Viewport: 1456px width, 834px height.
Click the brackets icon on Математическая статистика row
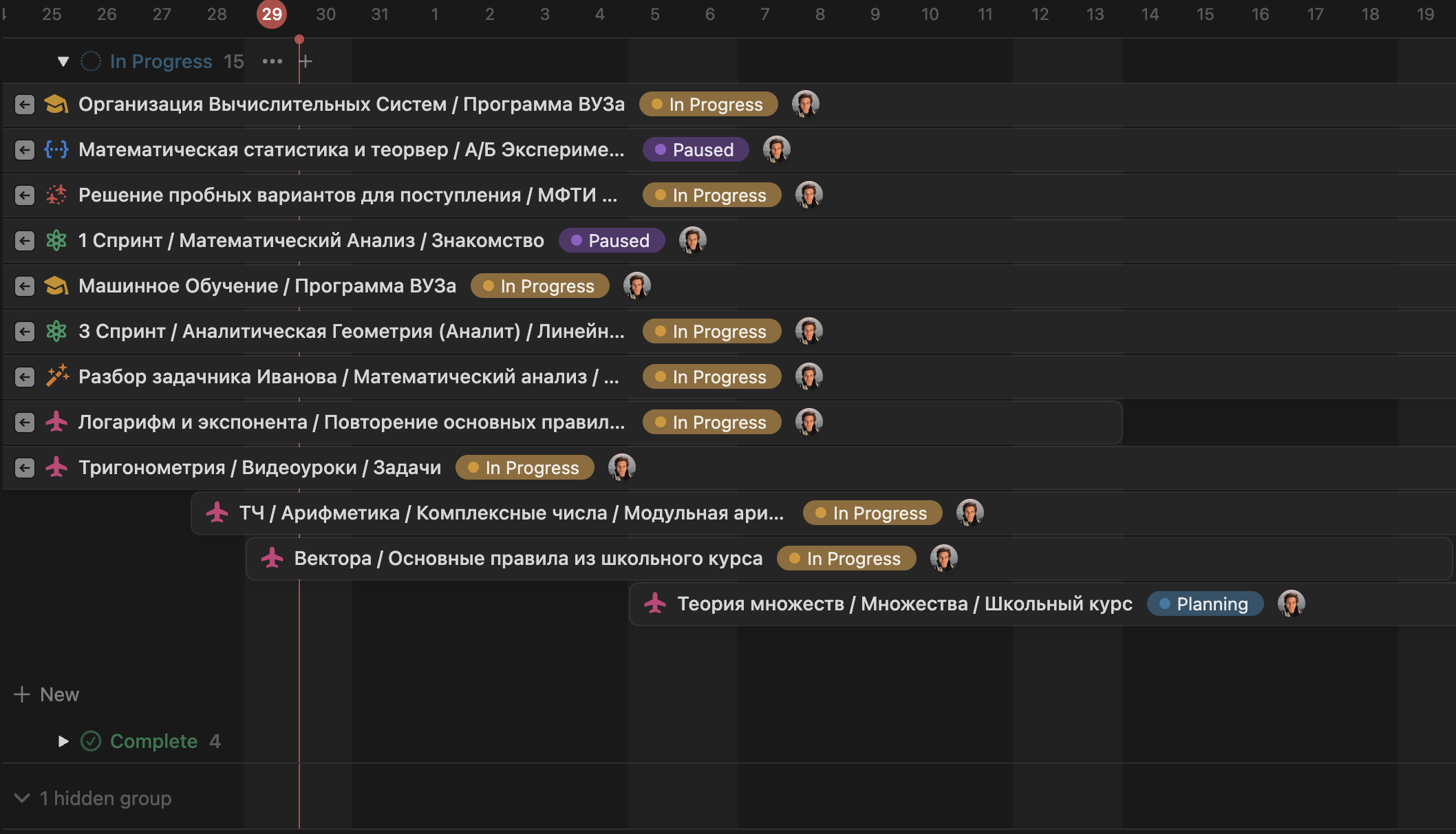click(x=56, y=149)
